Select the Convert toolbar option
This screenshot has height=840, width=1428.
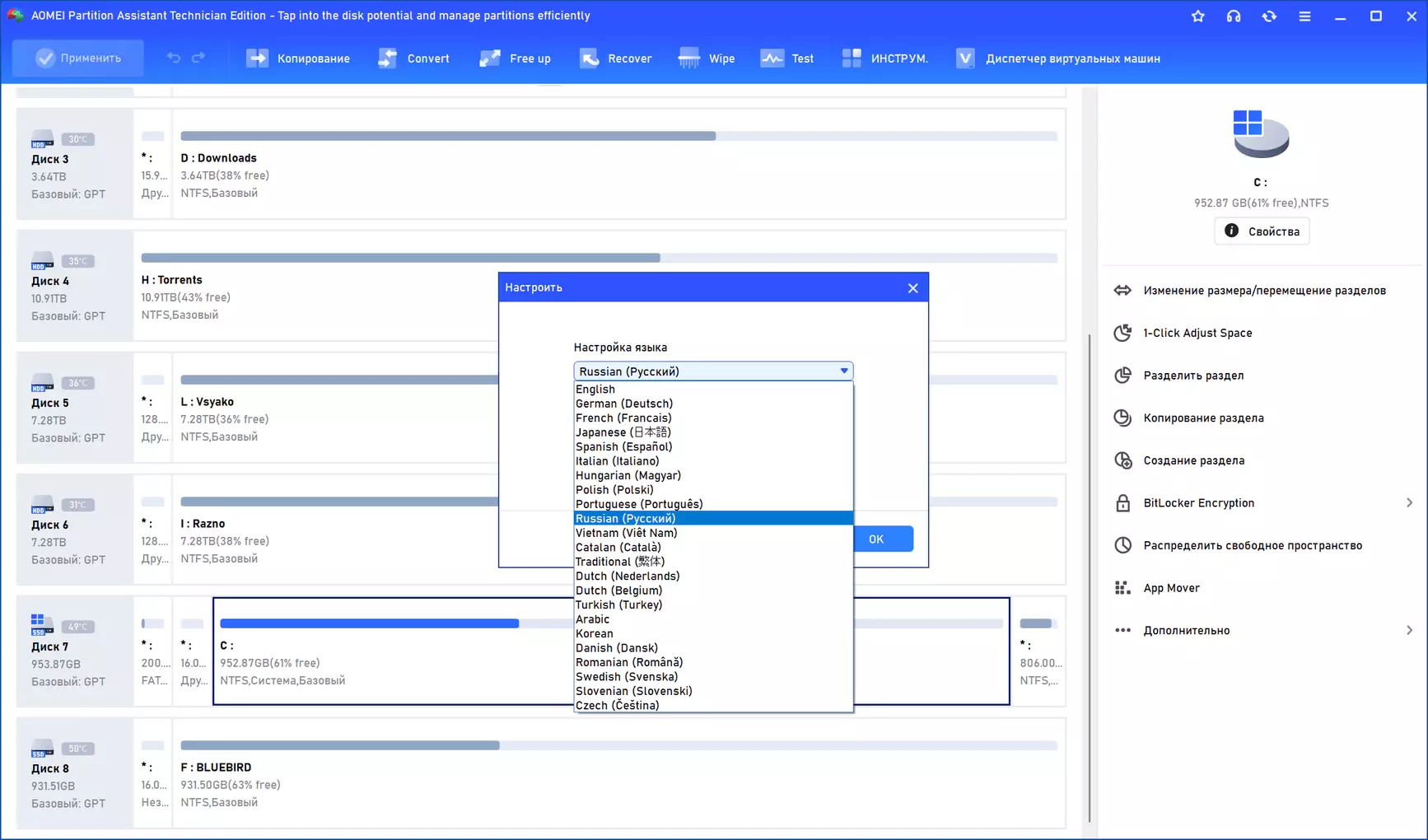coord(413,58)
